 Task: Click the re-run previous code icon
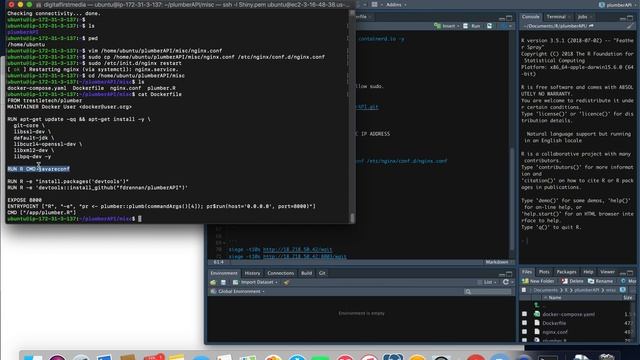pos(489,26)
